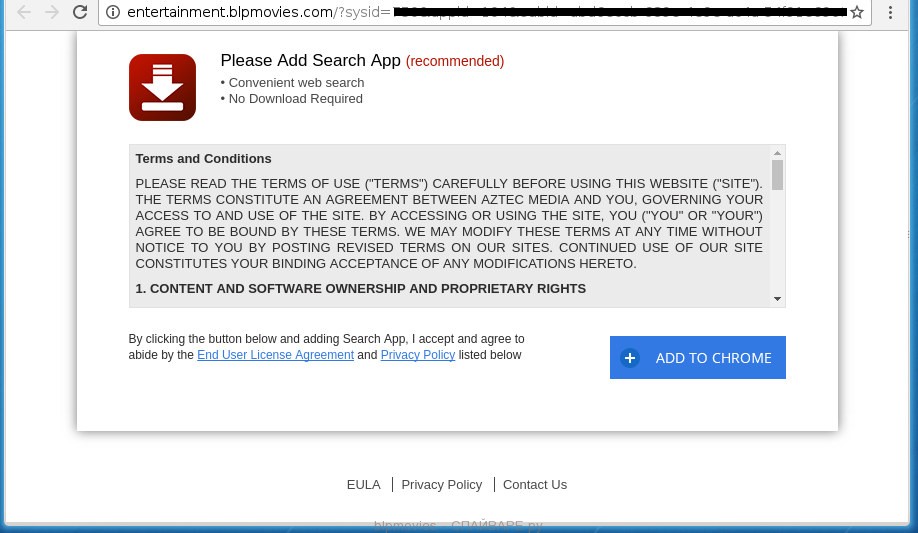Open the EULA footer link
This screenshot has height=533, width=918.
click(364, 485)
